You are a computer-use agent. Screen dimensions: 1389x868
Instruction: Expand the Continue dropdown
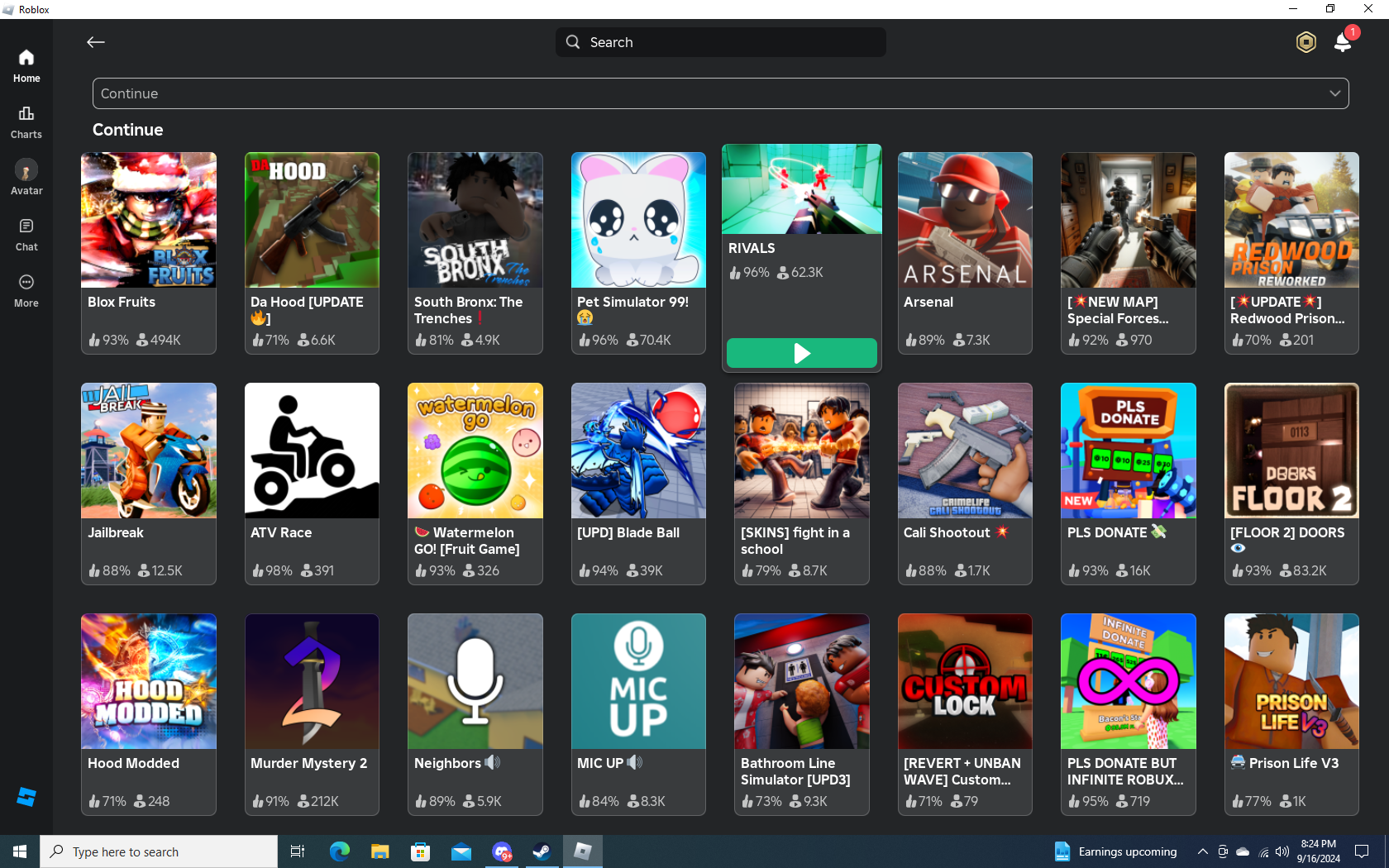point(721,93)
